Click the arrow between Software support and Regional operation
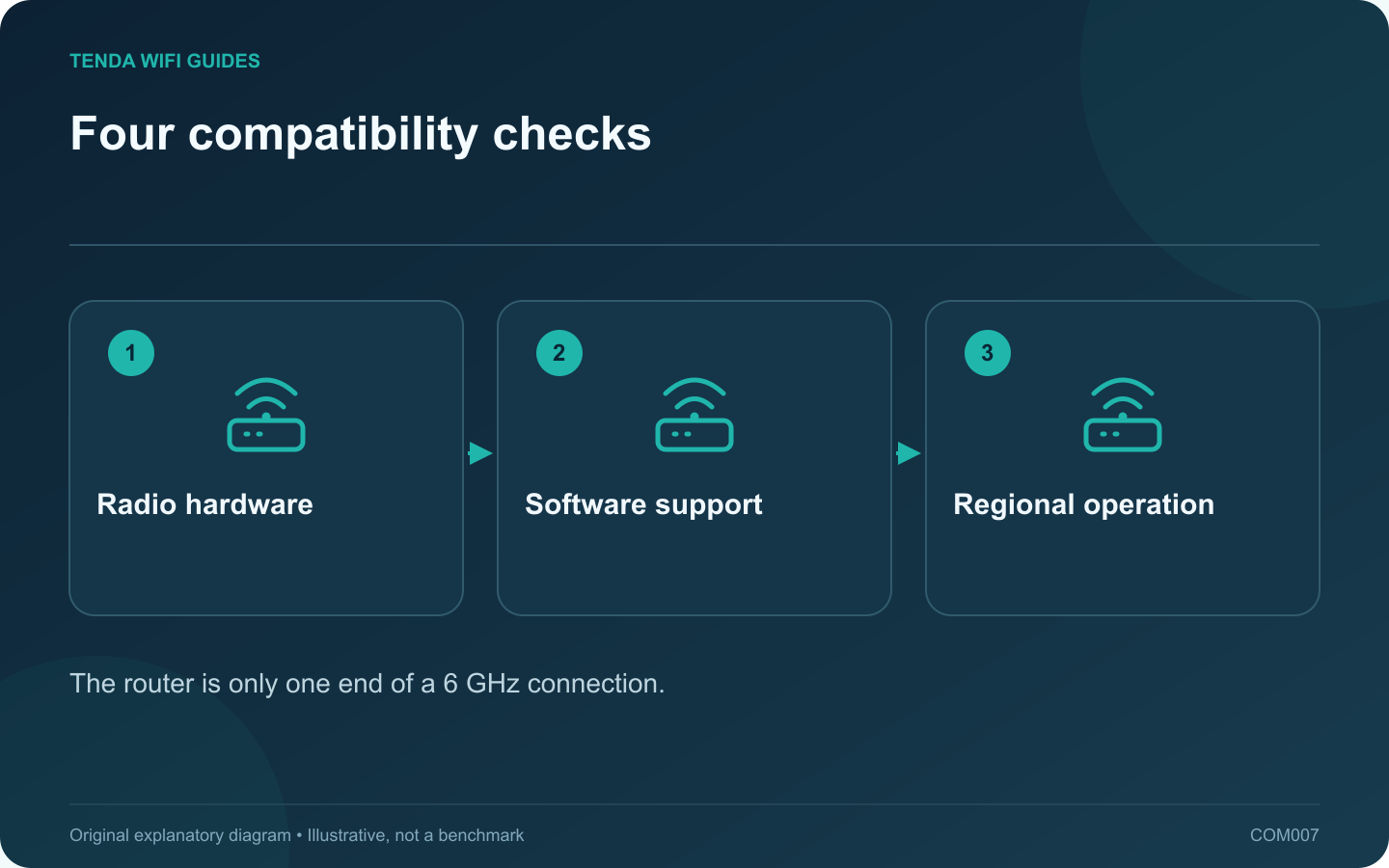 [909, 453]
